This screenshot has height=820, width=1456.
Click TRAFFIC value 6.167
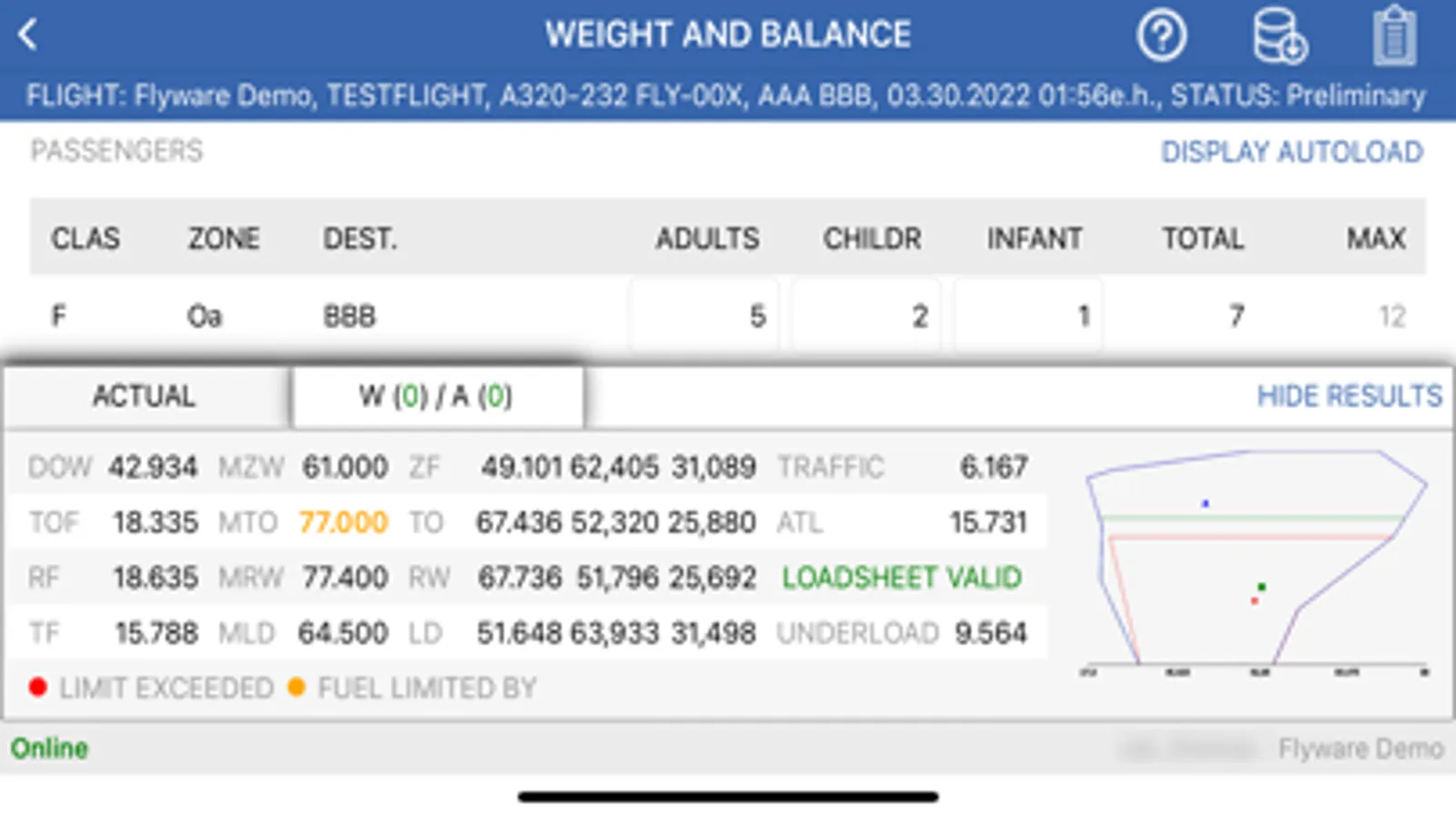point(993,467)
